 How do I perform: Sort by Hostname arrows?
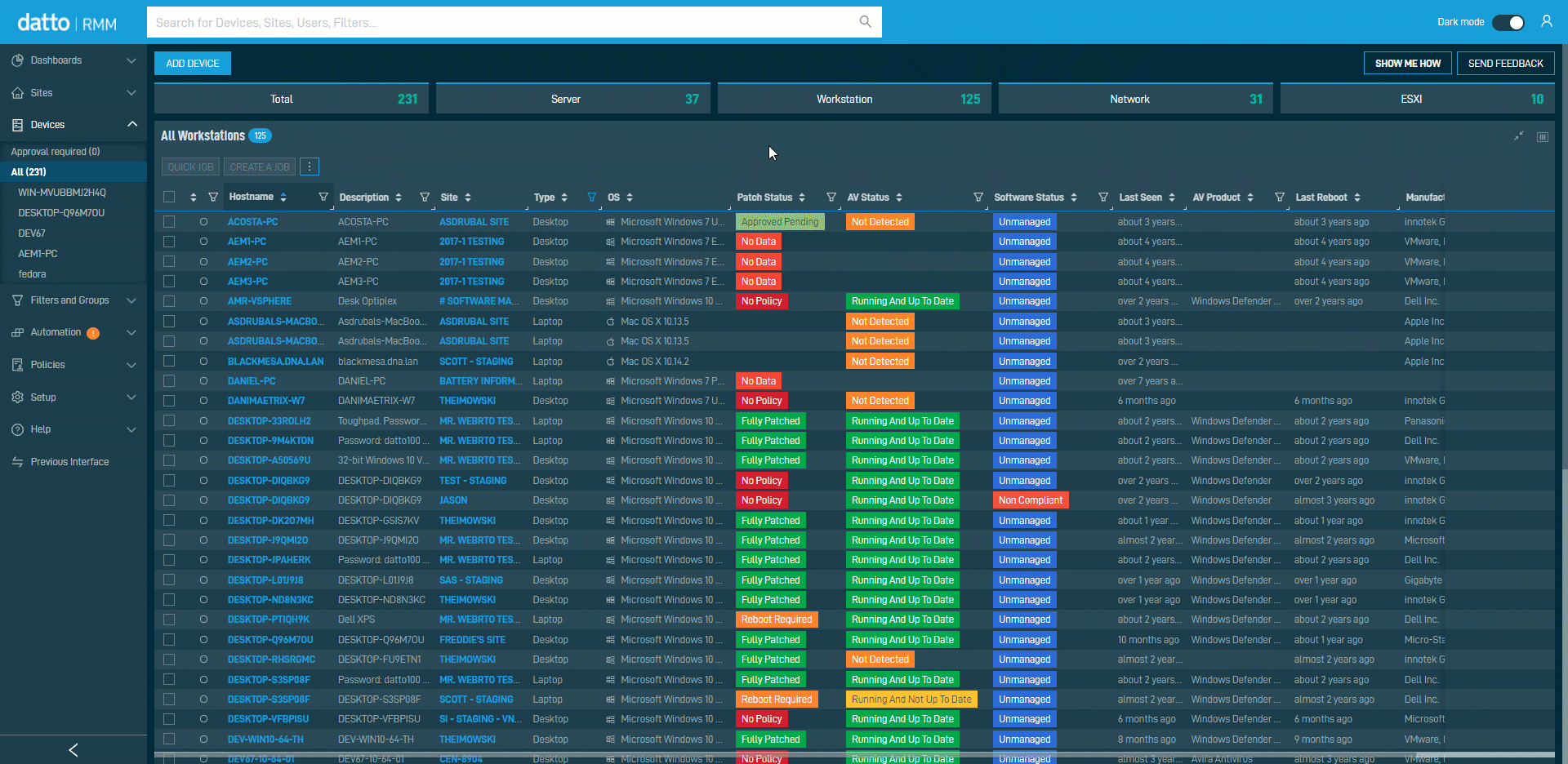tap(283, 198)
